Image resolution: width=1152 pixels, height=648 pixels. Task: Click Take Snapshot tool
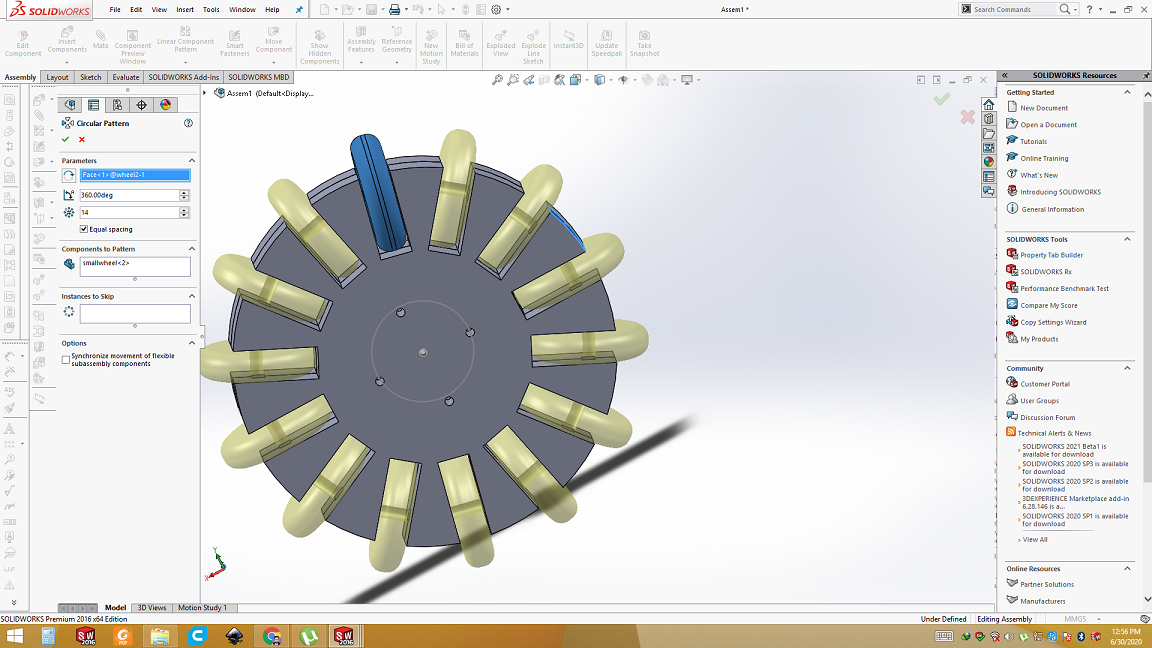point(644,44)
